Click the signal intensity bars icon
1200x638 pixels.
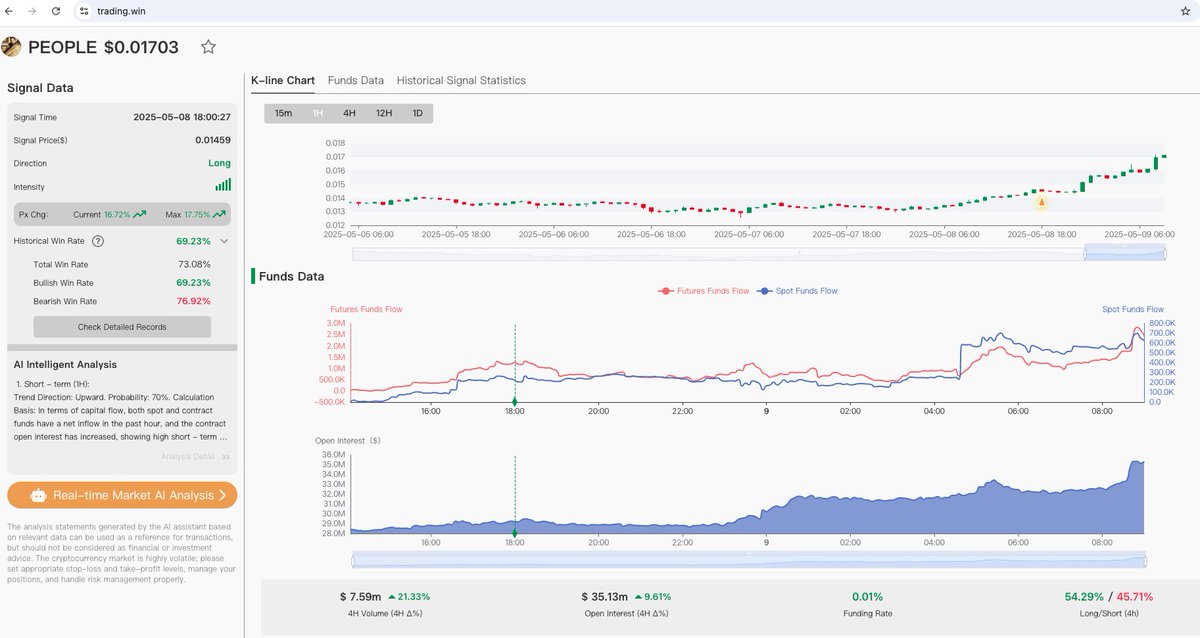click(x=223, y=185)
